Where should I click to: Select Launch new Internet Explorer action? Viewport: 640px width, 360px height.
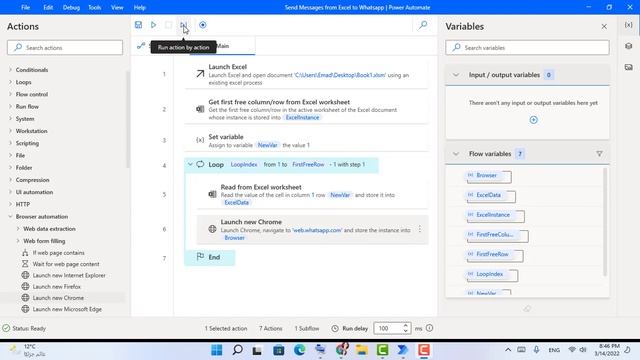(69, 275)
